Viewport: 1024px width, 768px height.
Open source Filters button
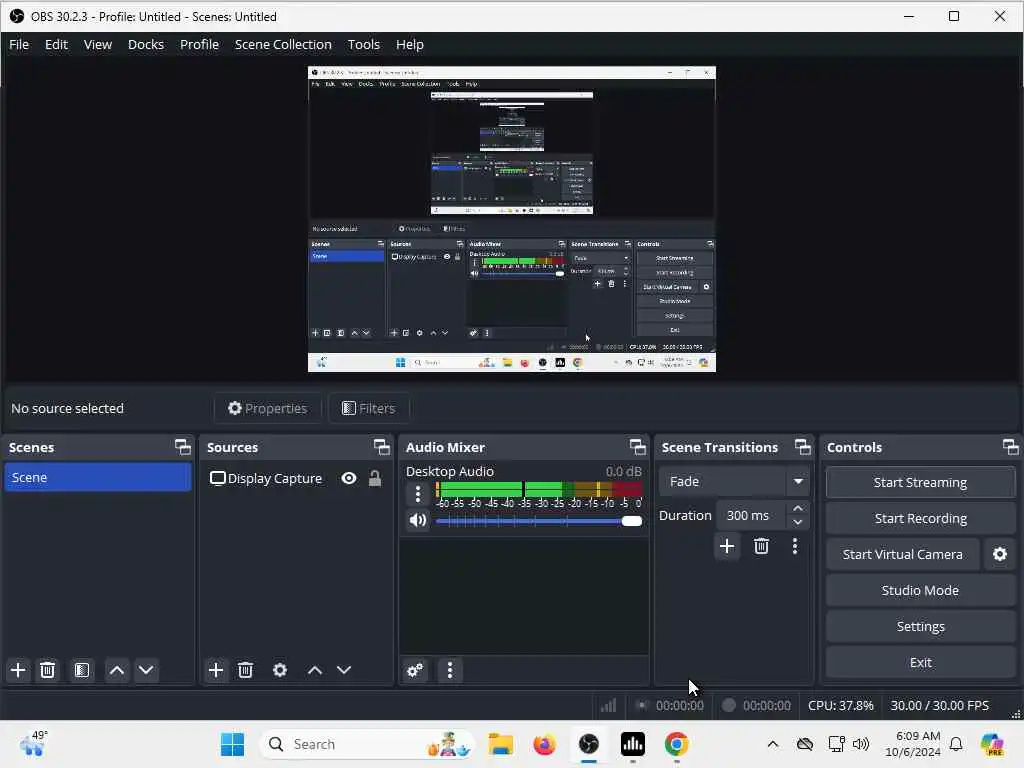pyautogui.click(x=368, y=408)
